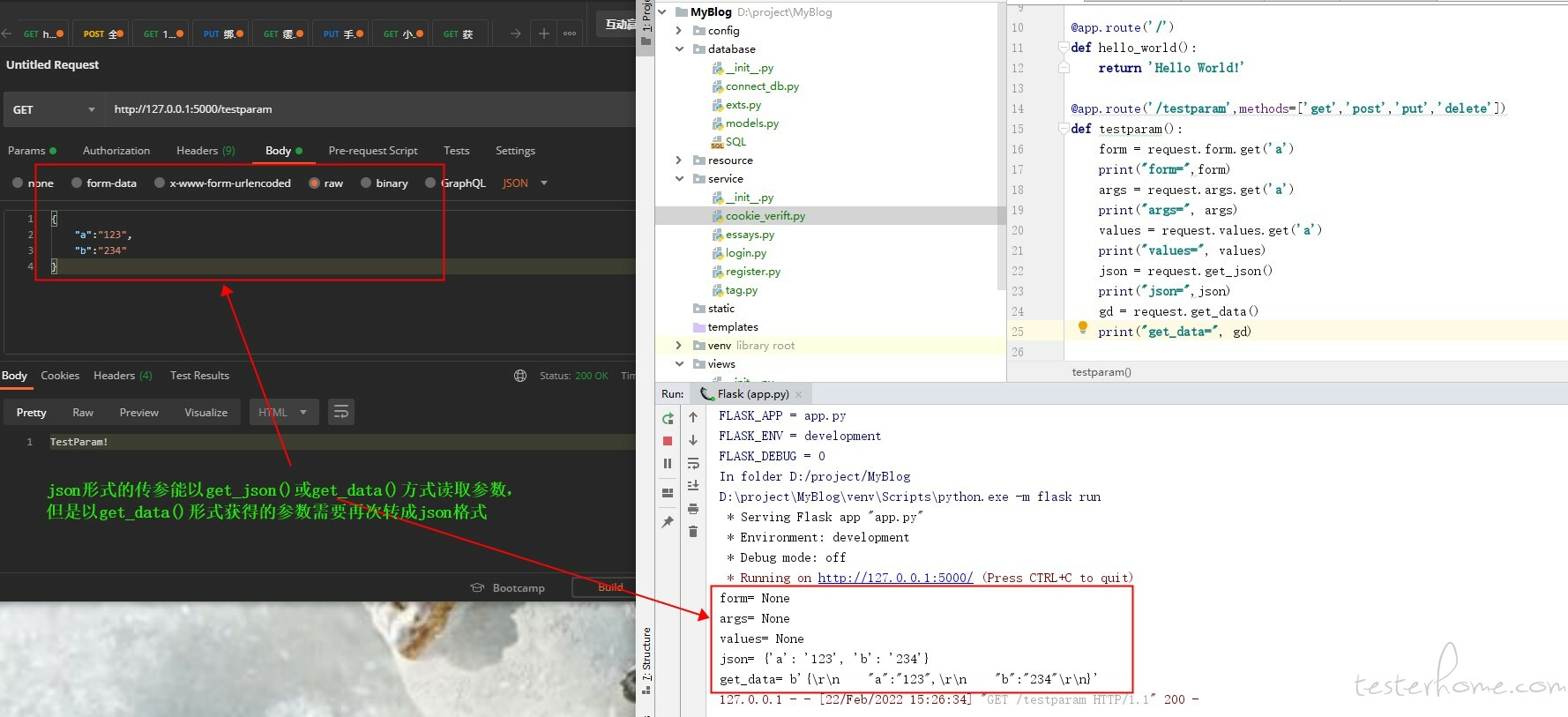Click the intention light bulb on line 25
The height and width of the screenshot is (717, 1568).
pyautogui.click(x=1083, y=328)
